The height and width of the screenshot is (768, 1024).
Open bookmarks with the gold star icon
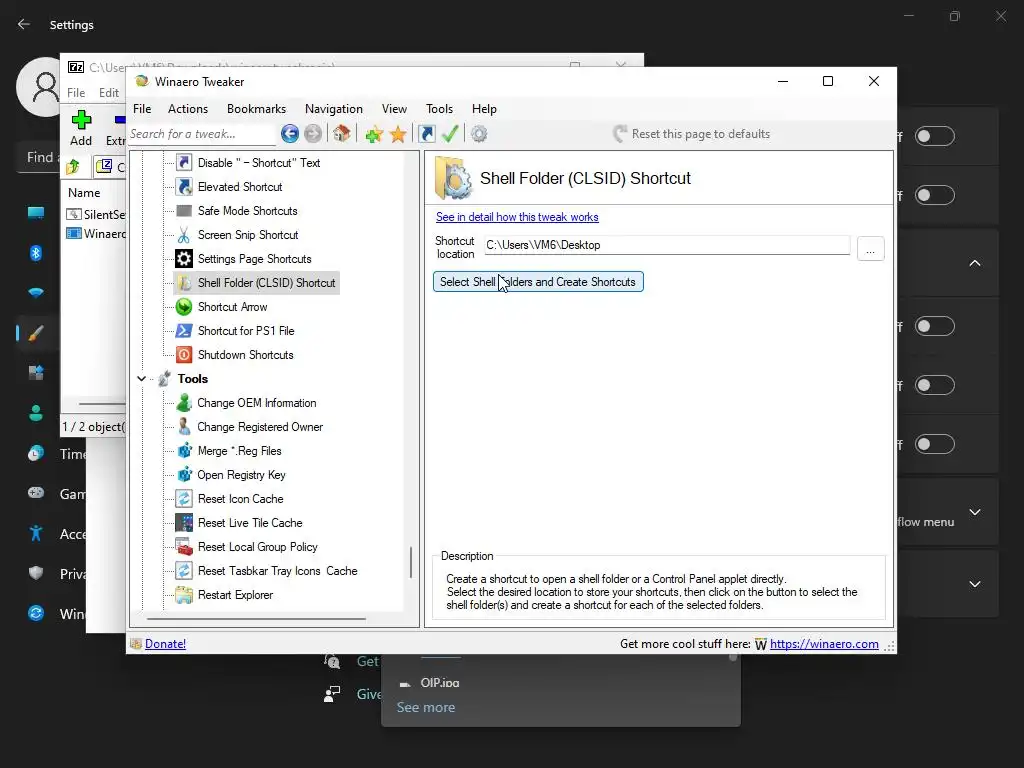pyautogui.click(x=398, y=135)
